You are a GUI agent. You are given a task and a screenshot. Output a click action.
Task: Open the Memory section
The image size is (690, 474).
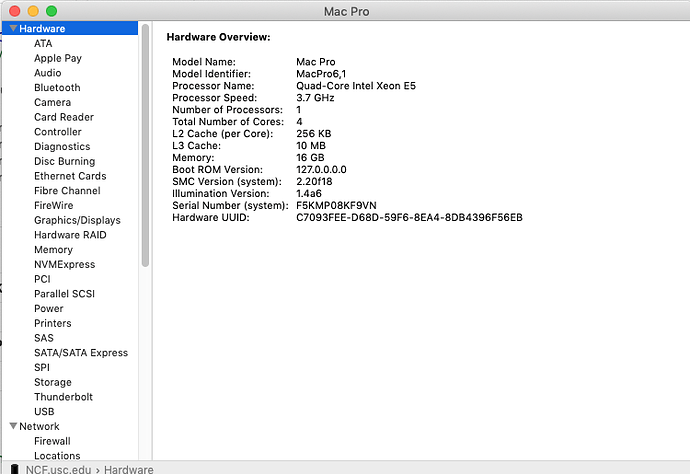click(53, 250)
